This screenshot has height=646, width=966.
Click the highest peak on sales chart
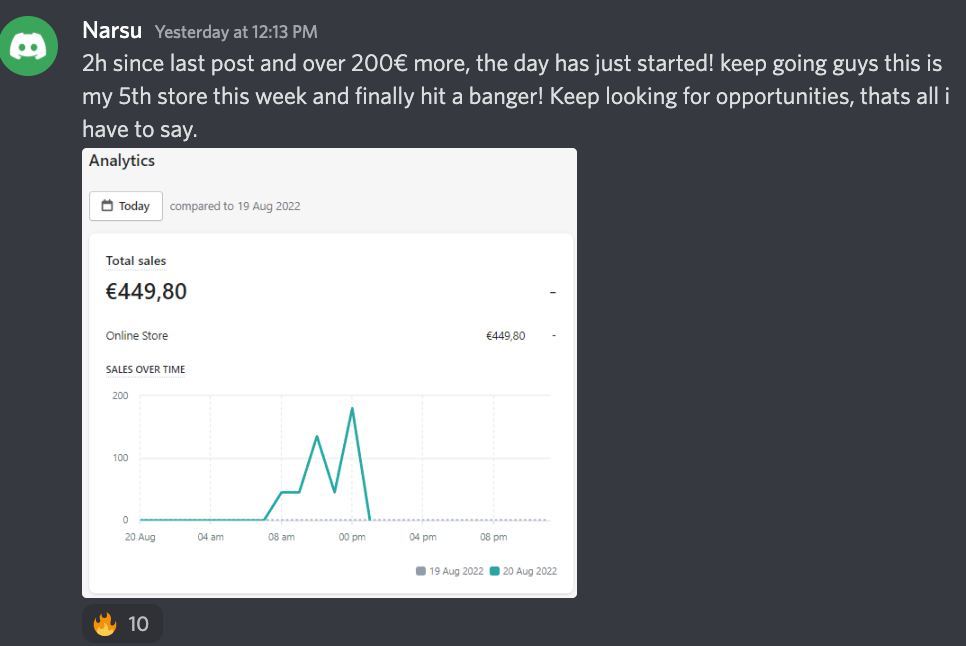click(352, 408)
